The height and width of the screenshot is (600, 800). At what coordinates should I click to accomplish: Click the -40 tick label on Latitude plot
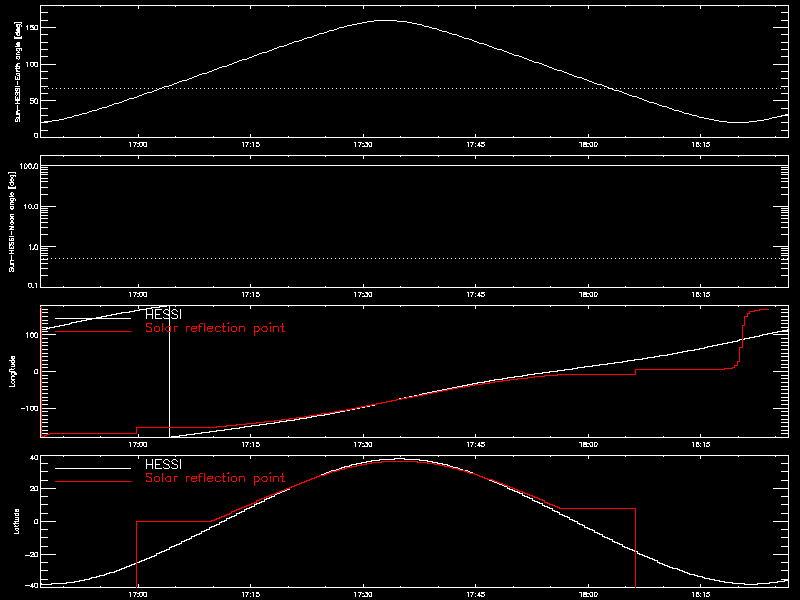pos(32,585)
